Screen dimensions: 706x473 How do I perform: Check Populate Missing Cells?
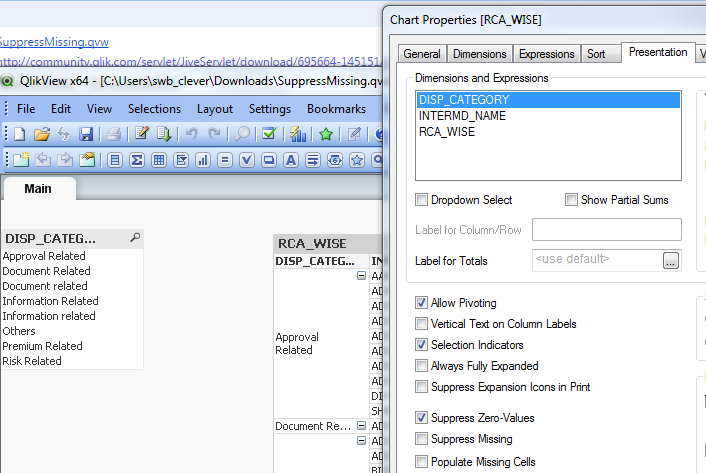tap(421, 461)
